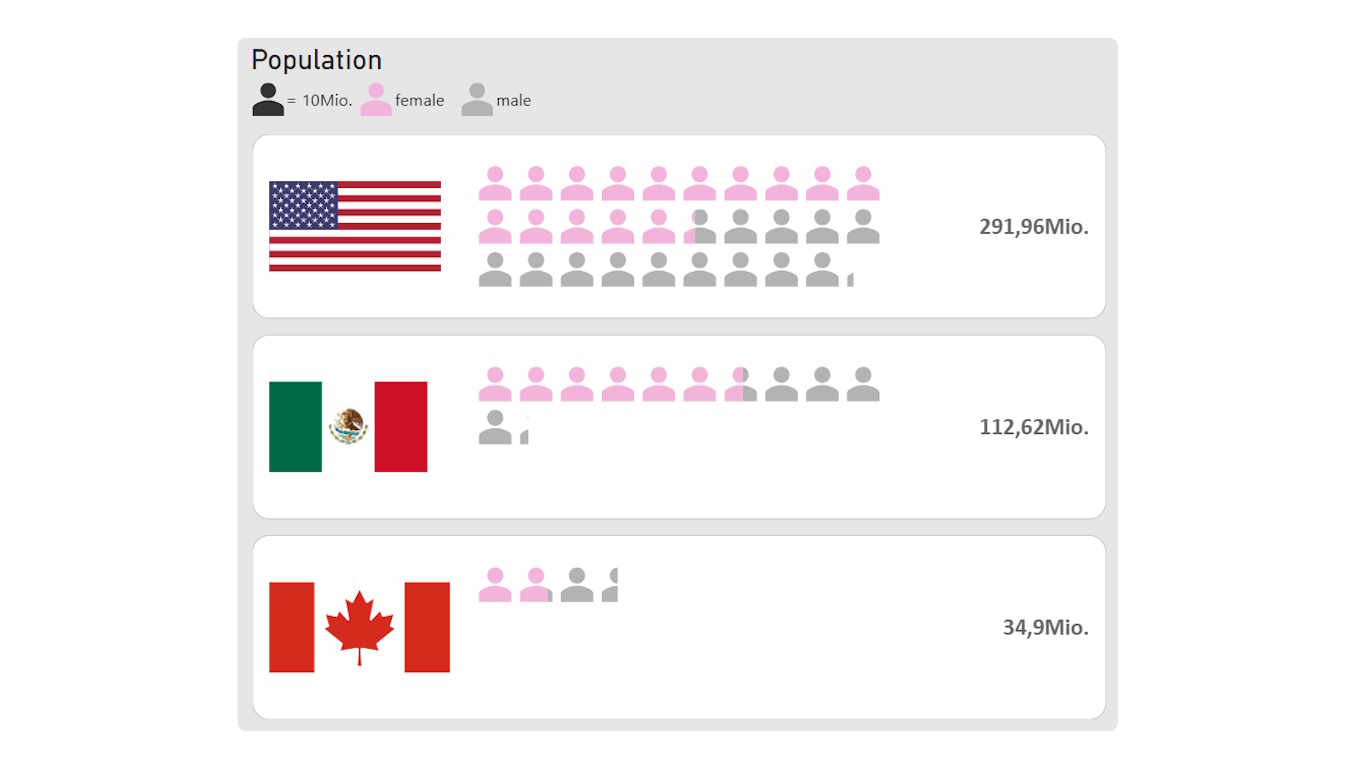This screenshot has width=1366, height=768.
Task: Select the Canada flag image
Action: click(359, 627)
